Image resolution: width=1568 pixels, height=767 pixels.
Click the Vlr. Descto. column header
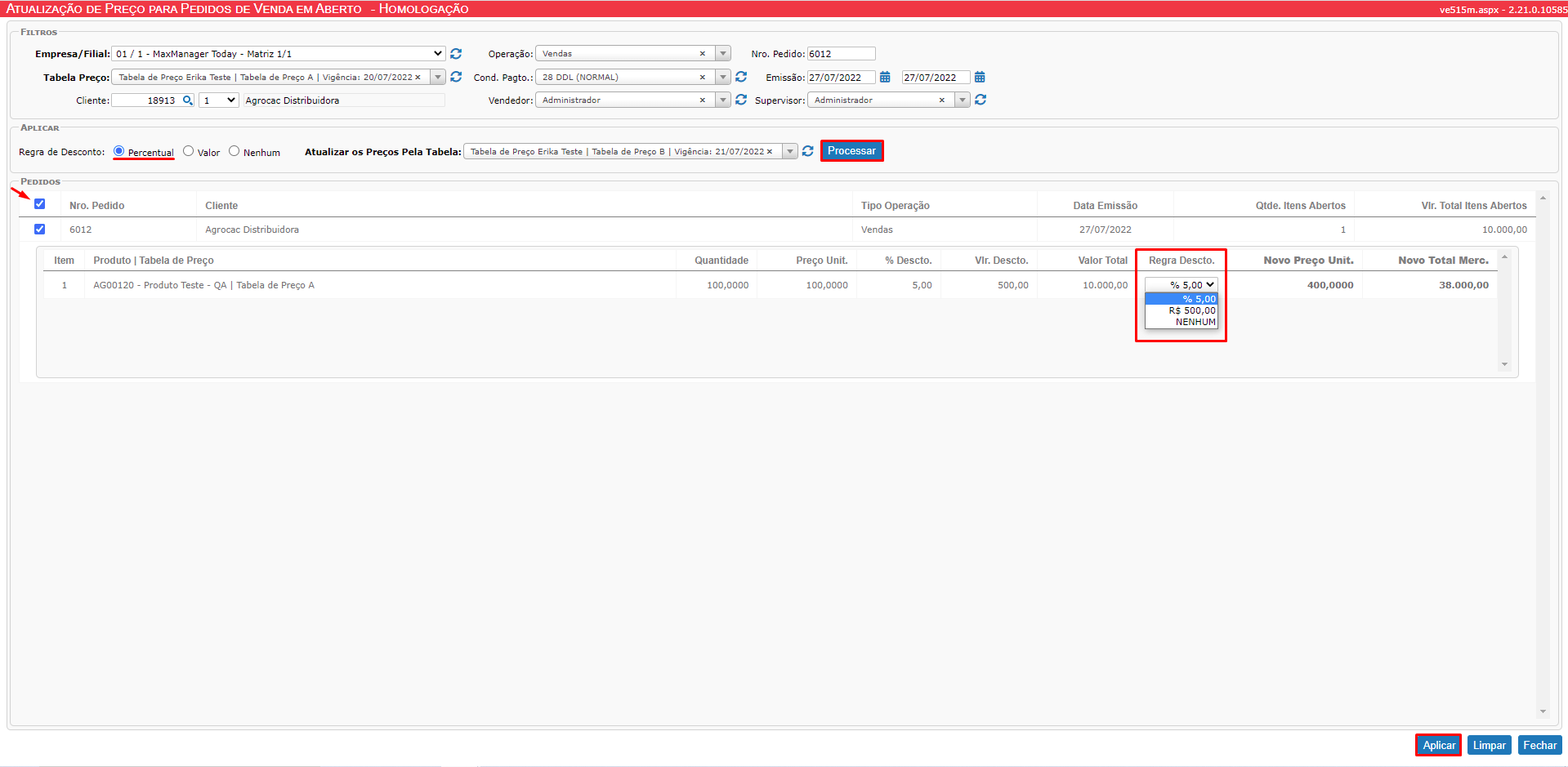point(1001,261)
